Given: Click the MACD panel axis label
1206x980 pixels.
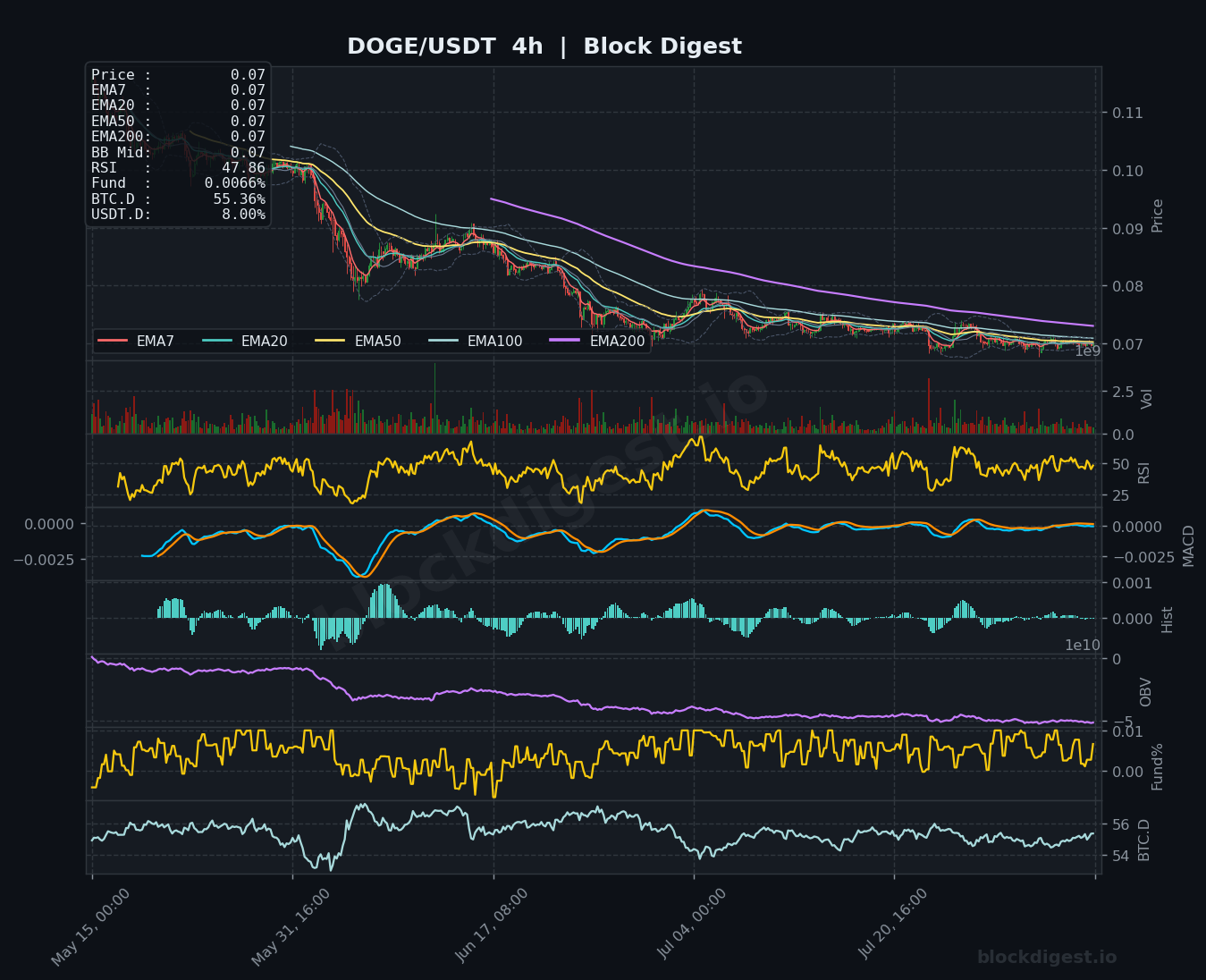Looking at the screenshot, I should pyautogui.click(x=1188, y=545).
